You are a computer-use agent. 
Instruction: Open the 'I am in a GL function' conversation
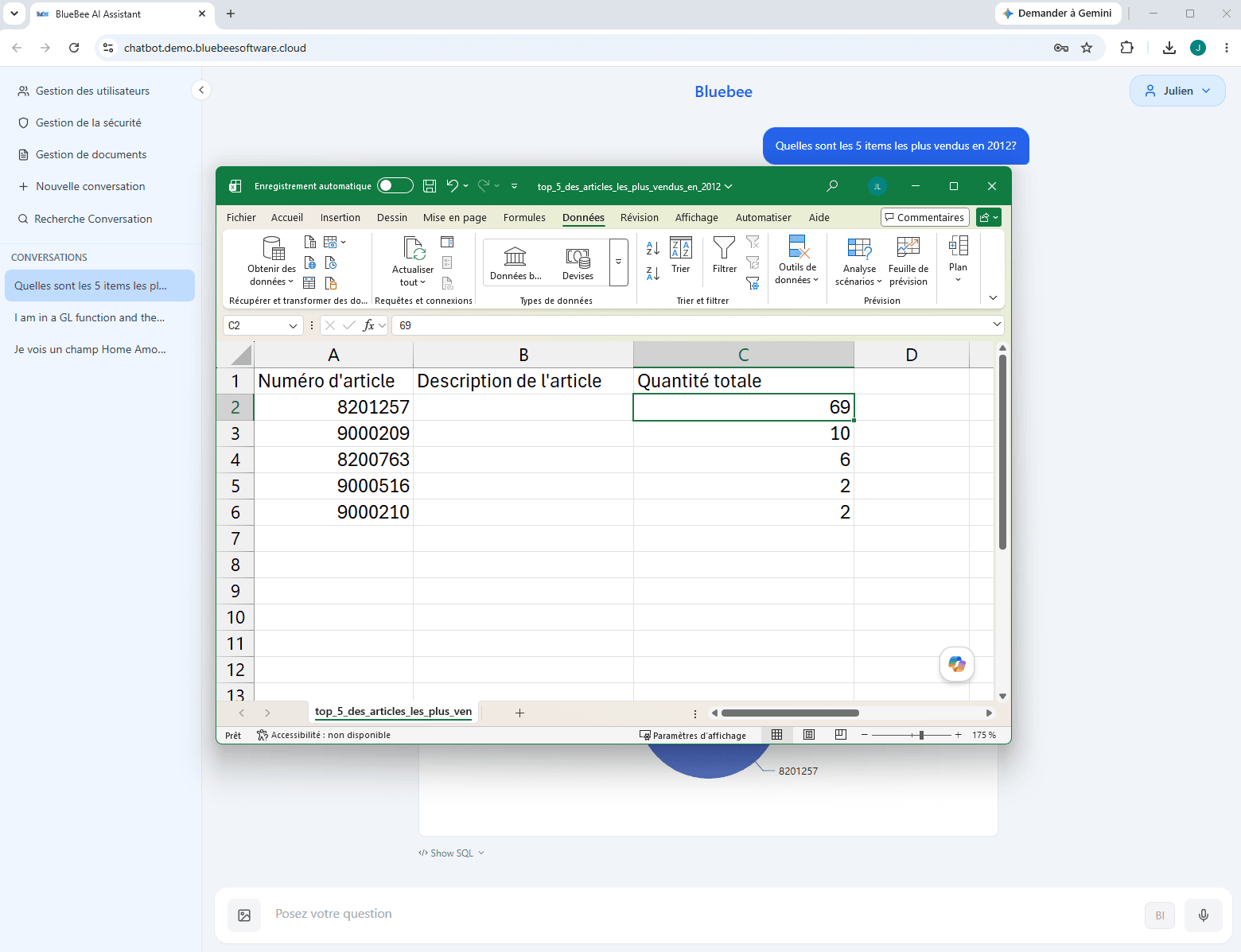pos(99,317)
